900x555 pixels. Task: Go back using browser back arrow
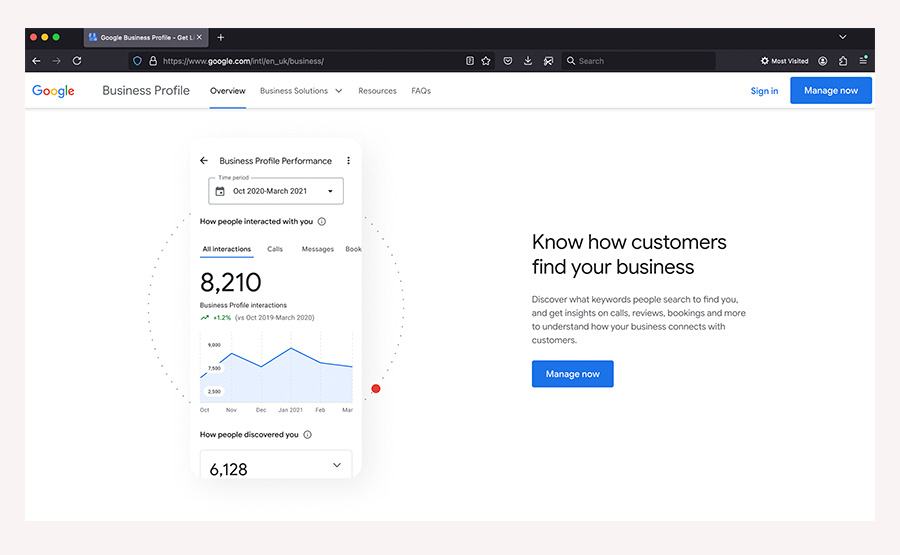(36, 61)
